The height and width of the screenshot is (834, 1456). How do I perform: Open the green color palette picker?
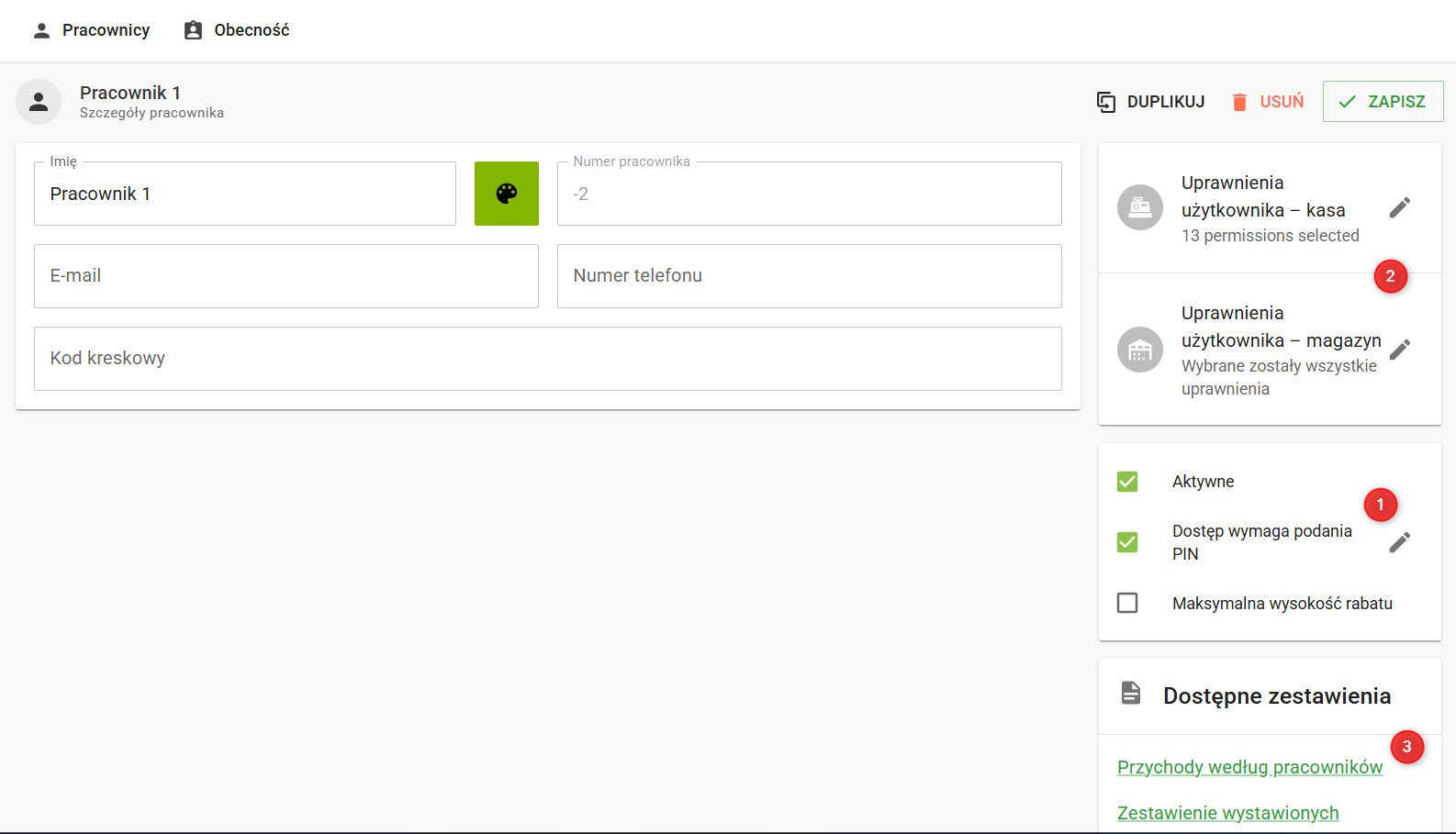(507, 194)
